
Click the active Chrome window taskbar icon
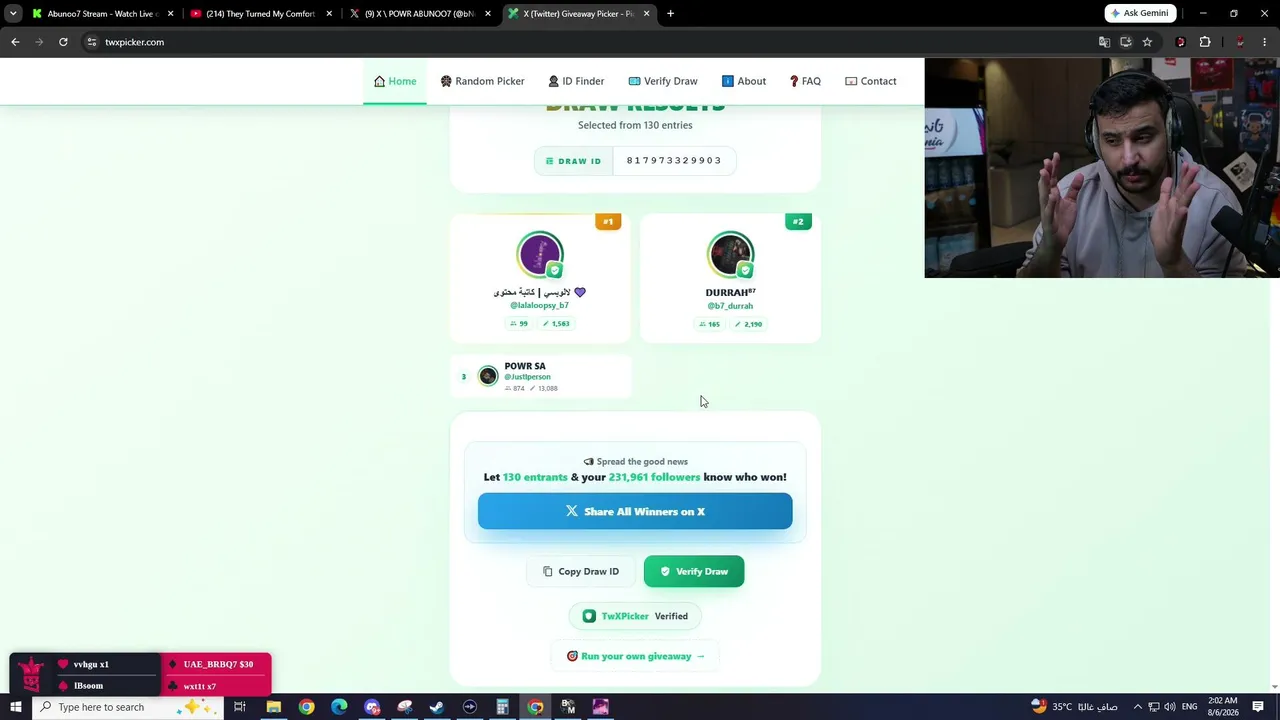coord(535,707)
